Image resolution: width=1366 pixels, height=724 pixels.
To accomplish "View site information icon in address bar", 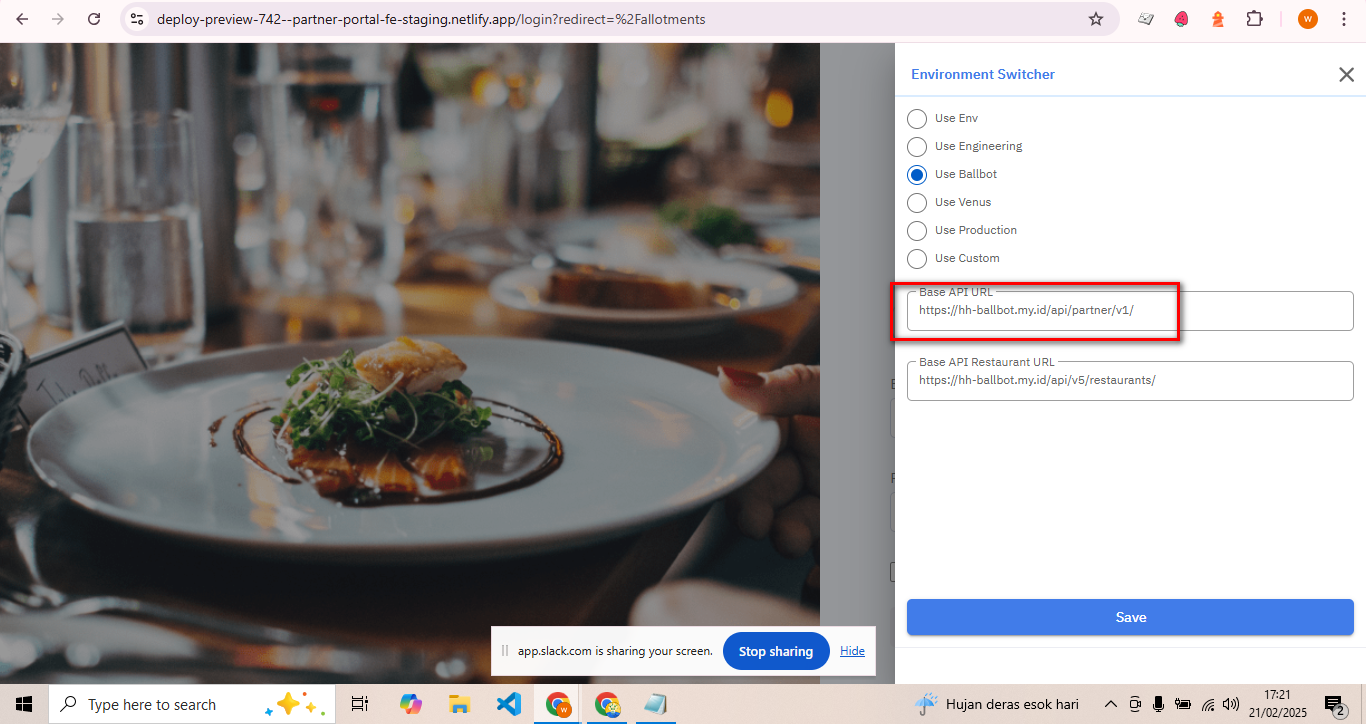I will point(138,19).
